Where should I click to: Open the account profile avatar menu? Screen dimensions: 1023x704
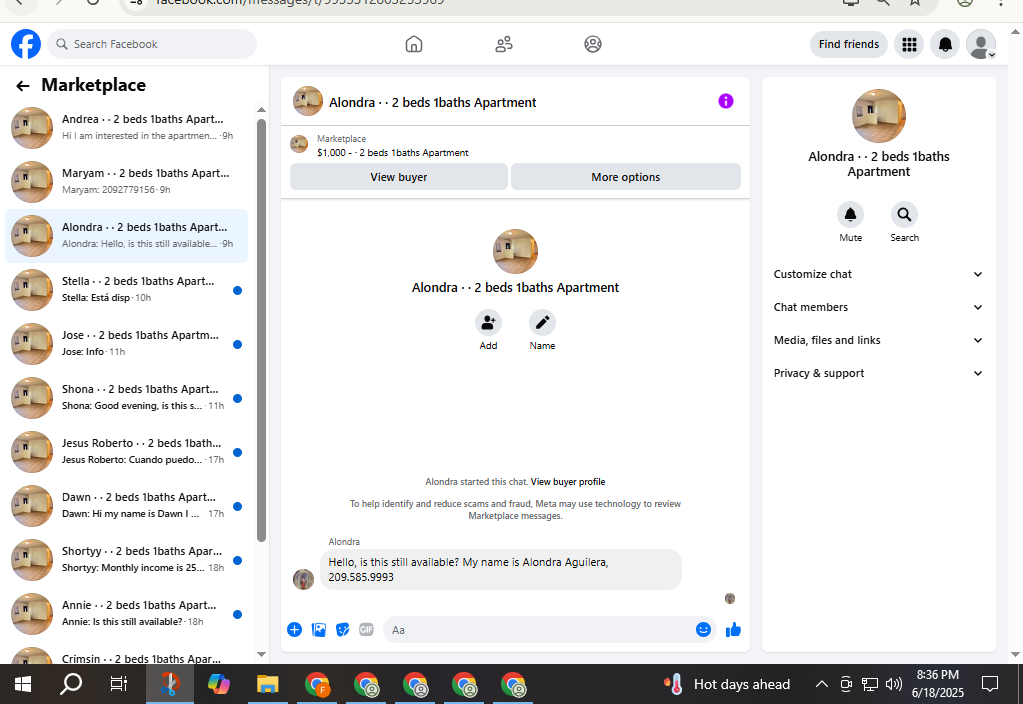pos(981,44)
